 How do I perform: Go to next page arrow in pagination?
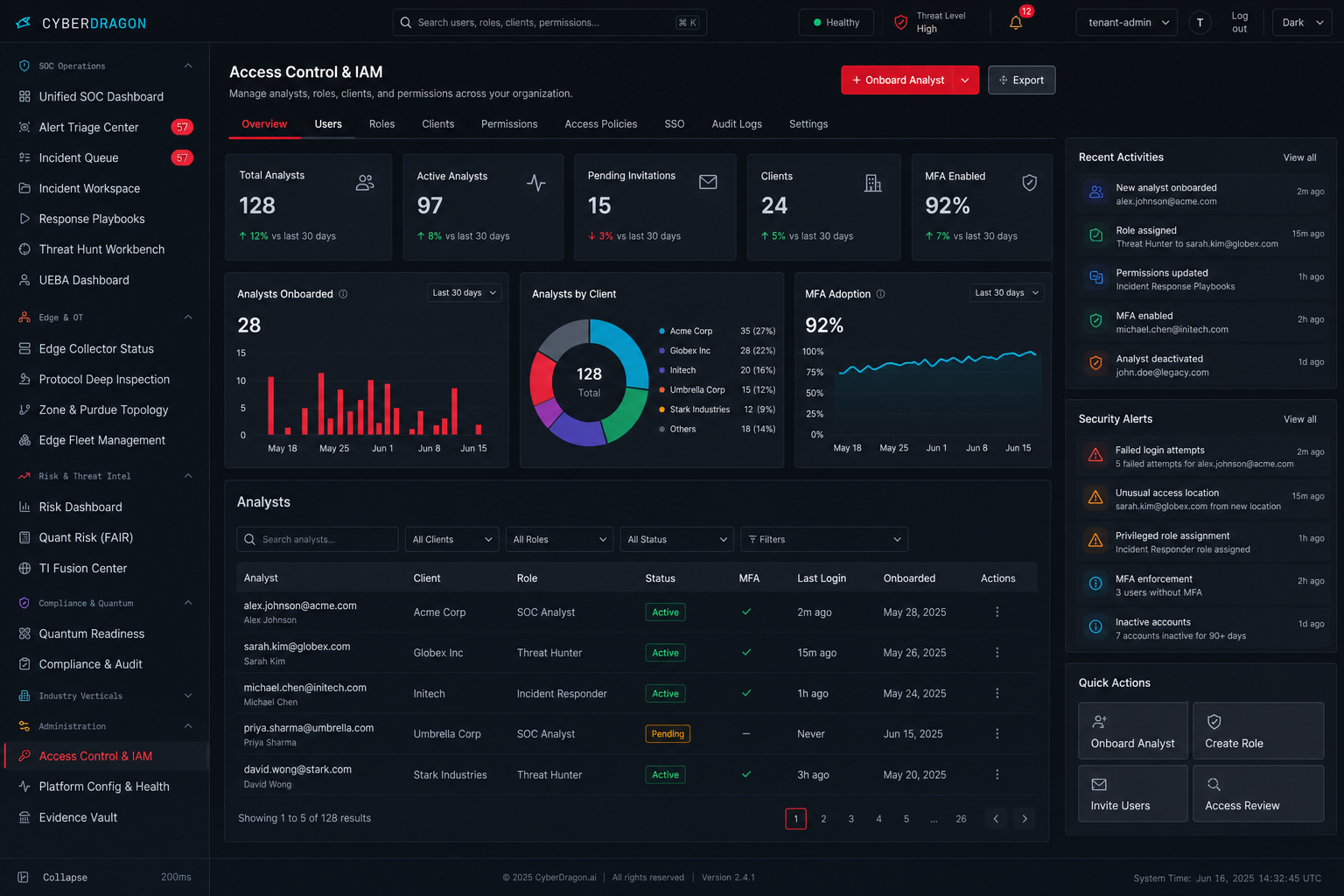click(x=1024, y=819)
